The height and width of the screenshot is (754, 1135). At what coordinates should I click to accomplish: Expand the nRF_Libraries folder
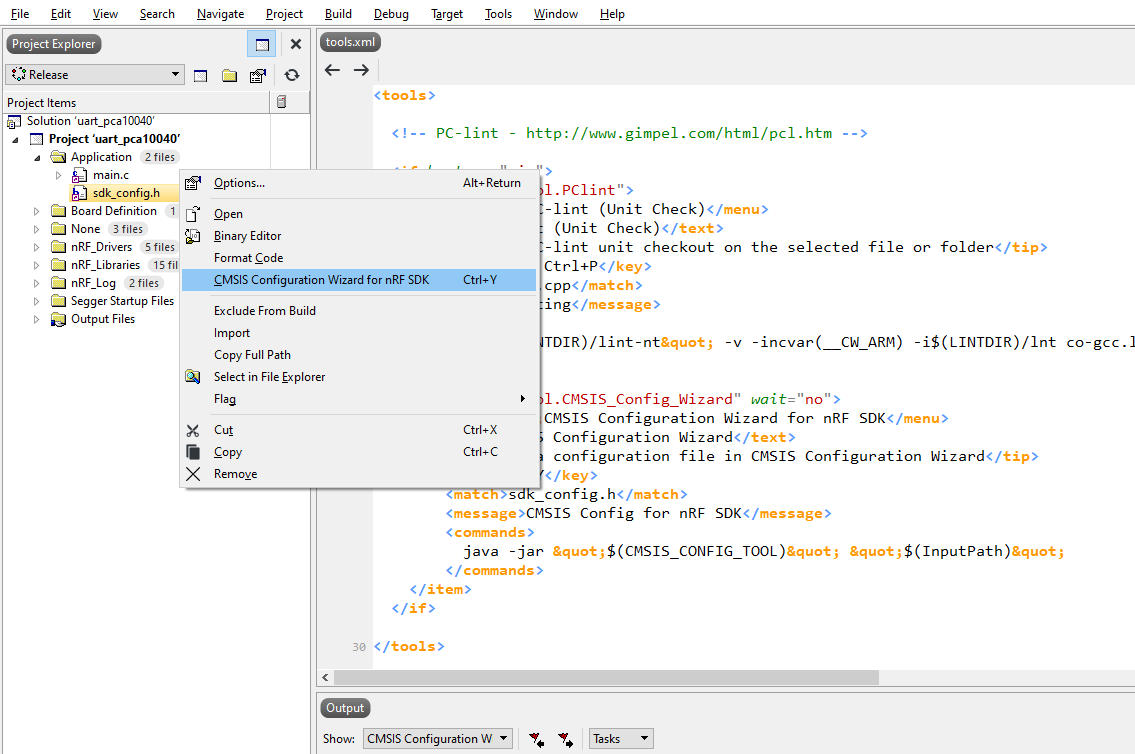pyautogui.click(x=37, y=266)
